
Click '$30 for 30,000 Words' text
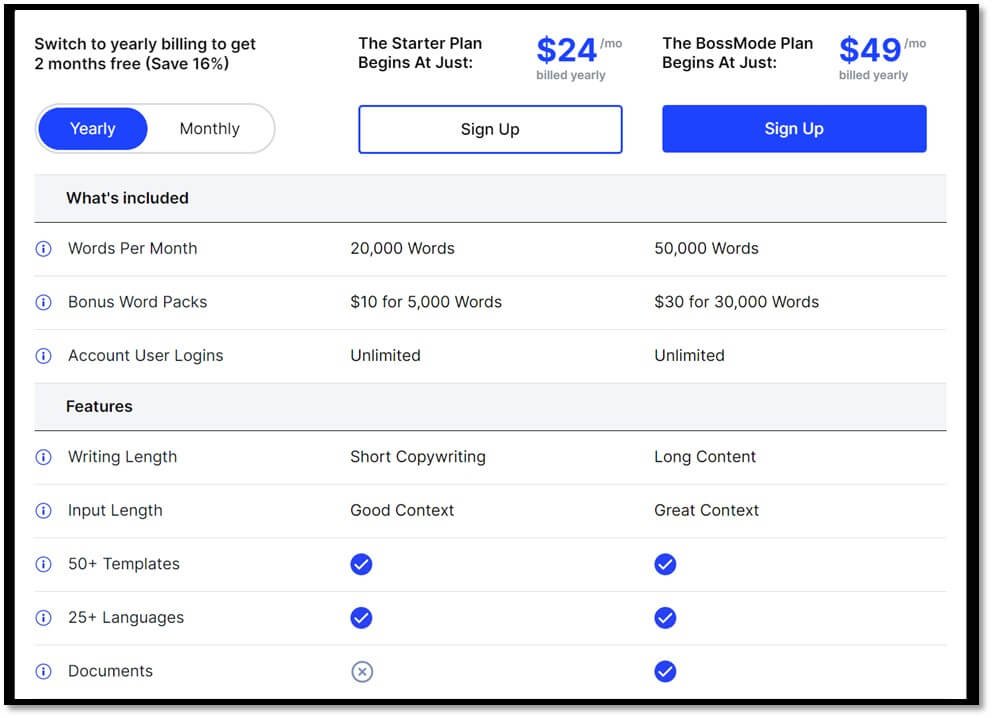pyautogui.click(x=736, y=302)
